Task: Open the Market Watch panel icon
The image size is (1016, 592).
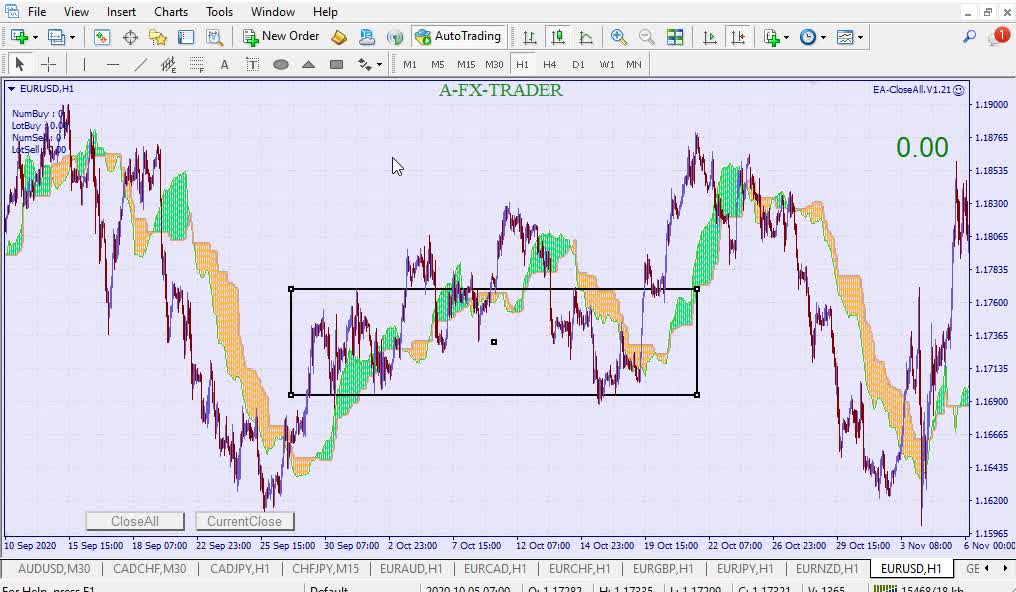Action: coord(102,37)
